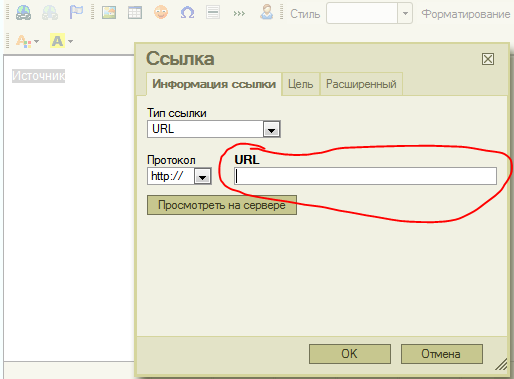Viewport: 514px width, 379px height.
Task: Switch to the Информация ссылки tab
Action: (214, 84)
